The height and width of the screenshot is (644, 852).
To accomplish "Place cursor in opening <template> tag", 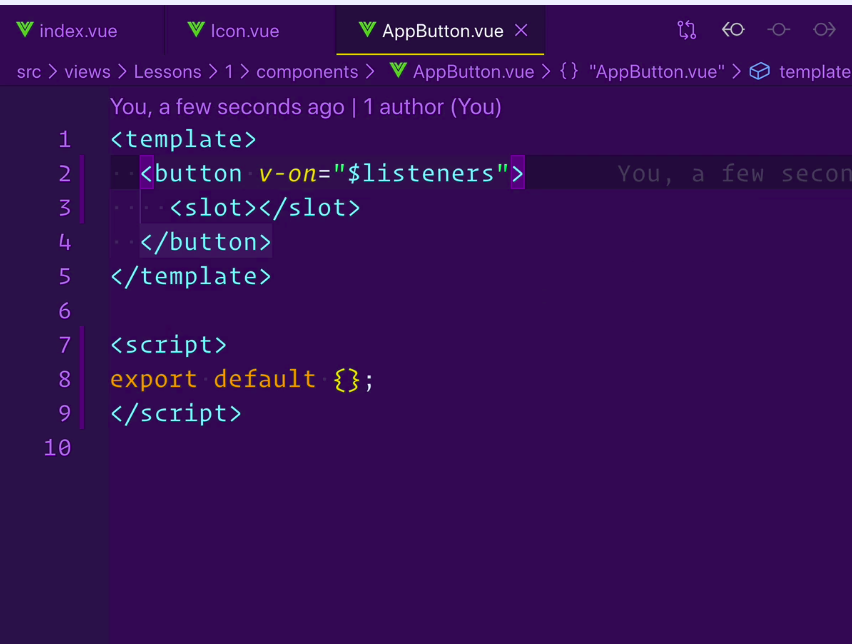I will pos(183,140).
